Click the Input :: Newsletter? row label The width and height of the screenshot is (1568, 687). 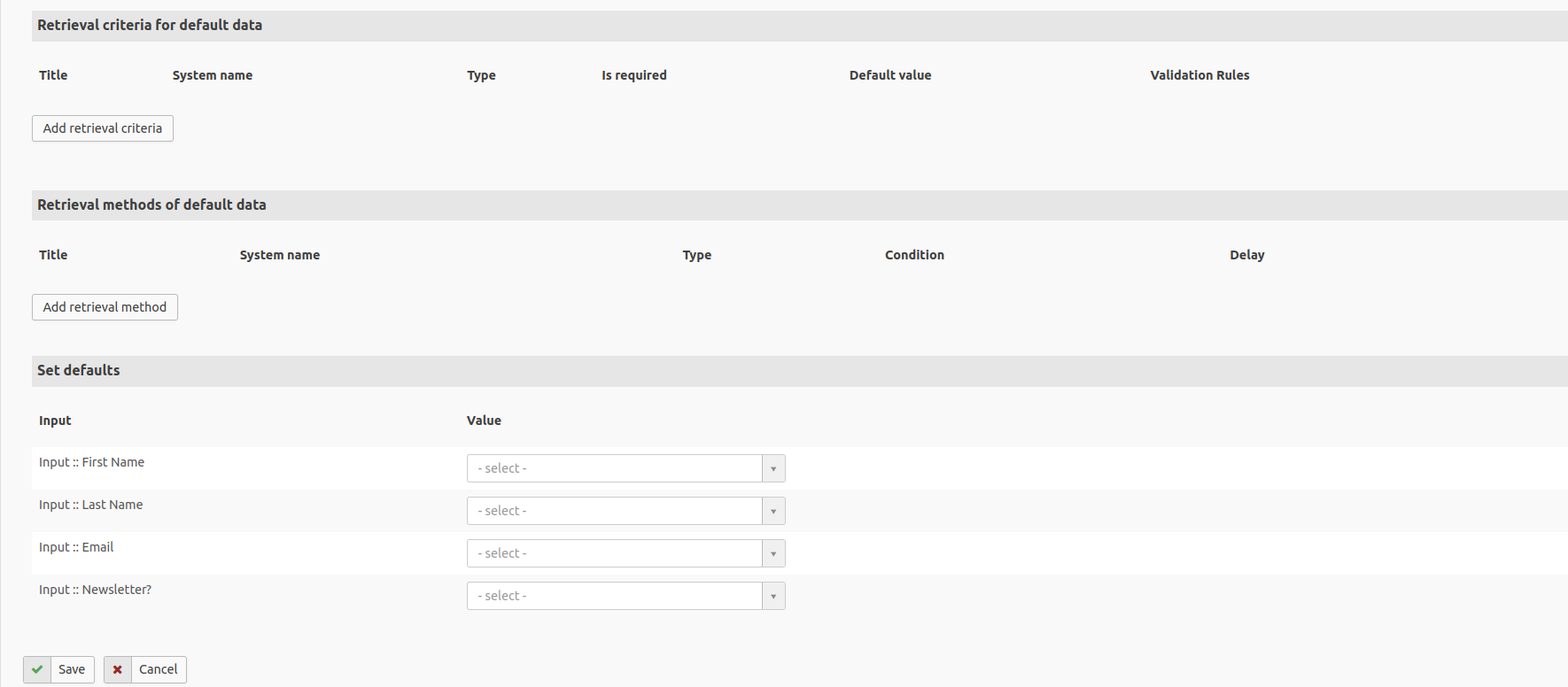pyautogui.click(x=95, y=590)
